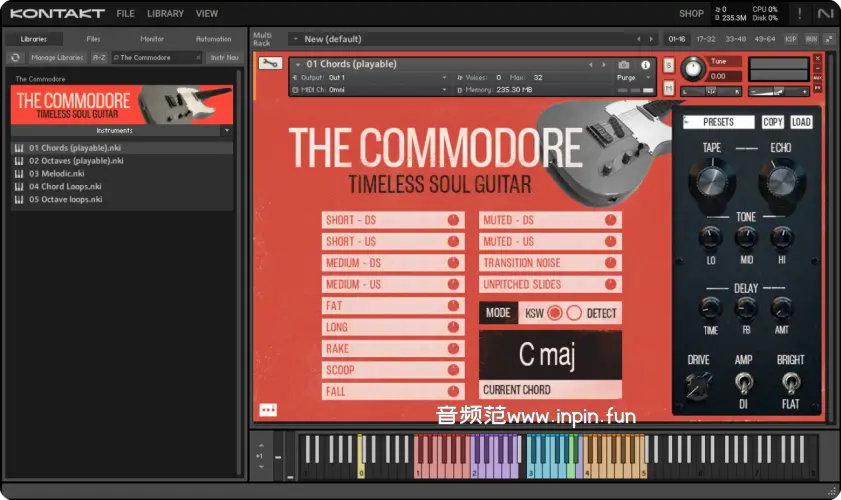Mute the instrument with M button
Screen dimensions: 841x500
tap(668, 88)
